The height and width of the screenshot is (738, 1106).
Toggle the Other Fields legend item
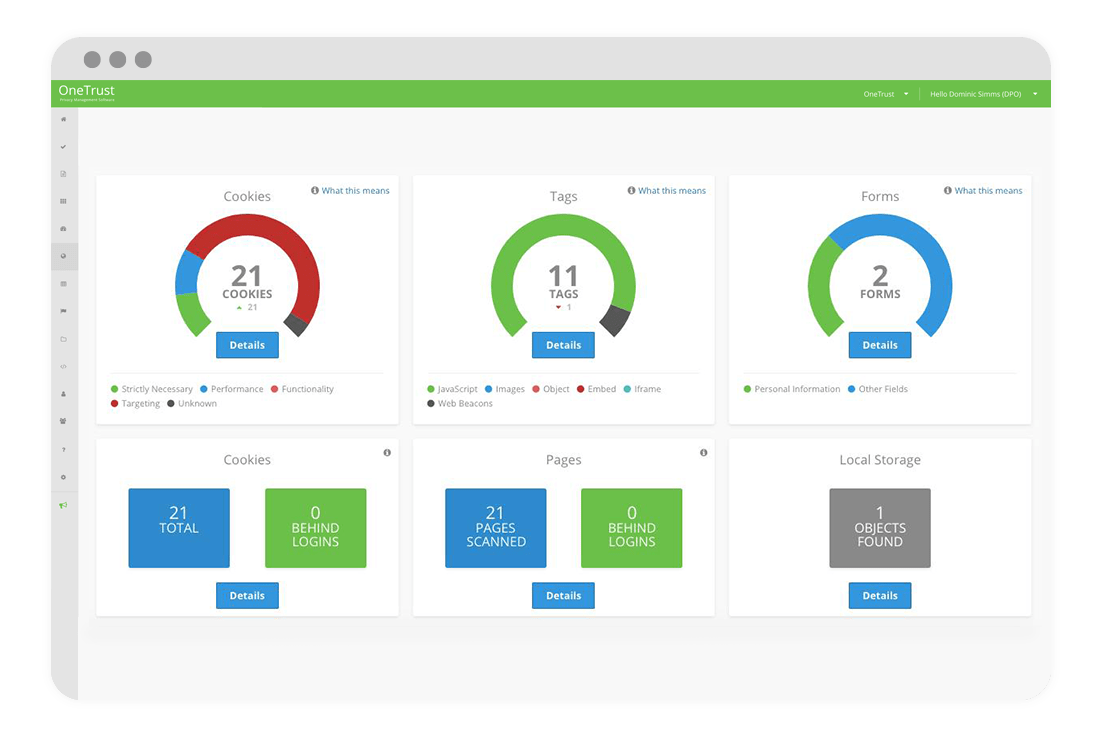click(877, 389)
